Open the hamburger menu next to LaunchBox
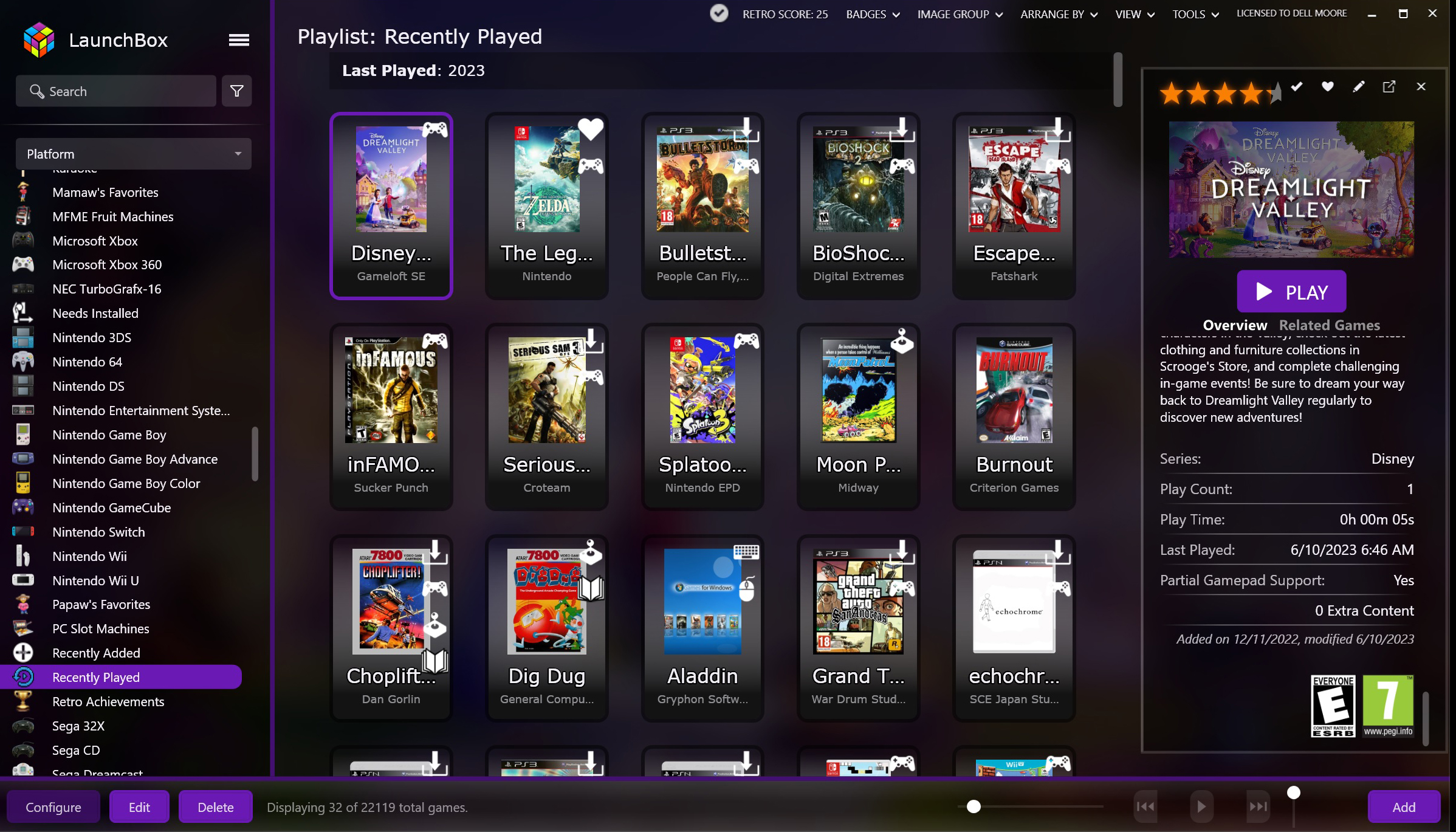Screen dimensions: 1456x832 click(x=239, y=40)
